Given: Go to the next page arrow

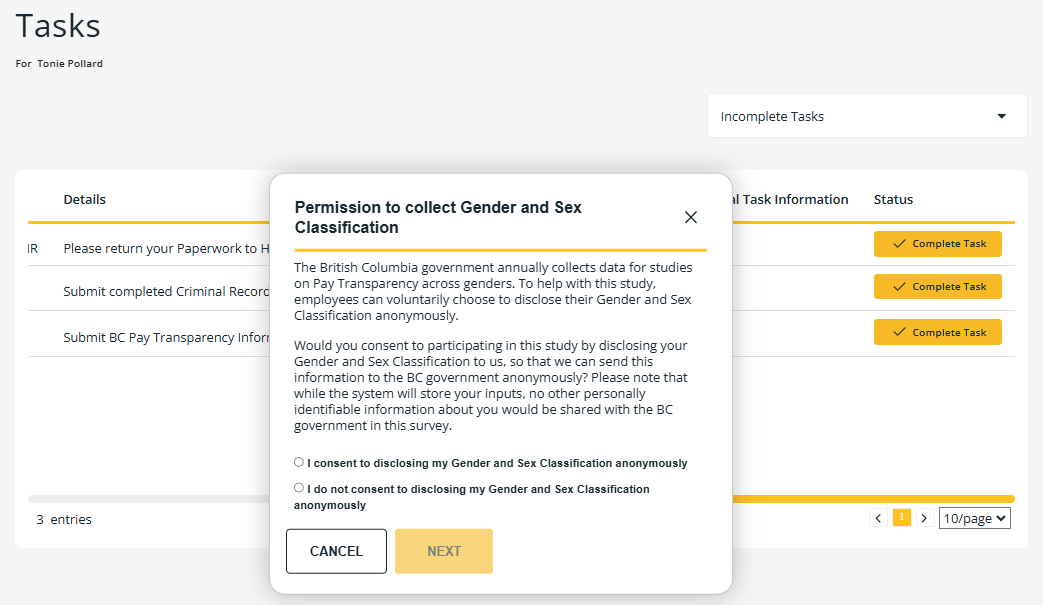Looking at the screenshot, I should (924, 518).
